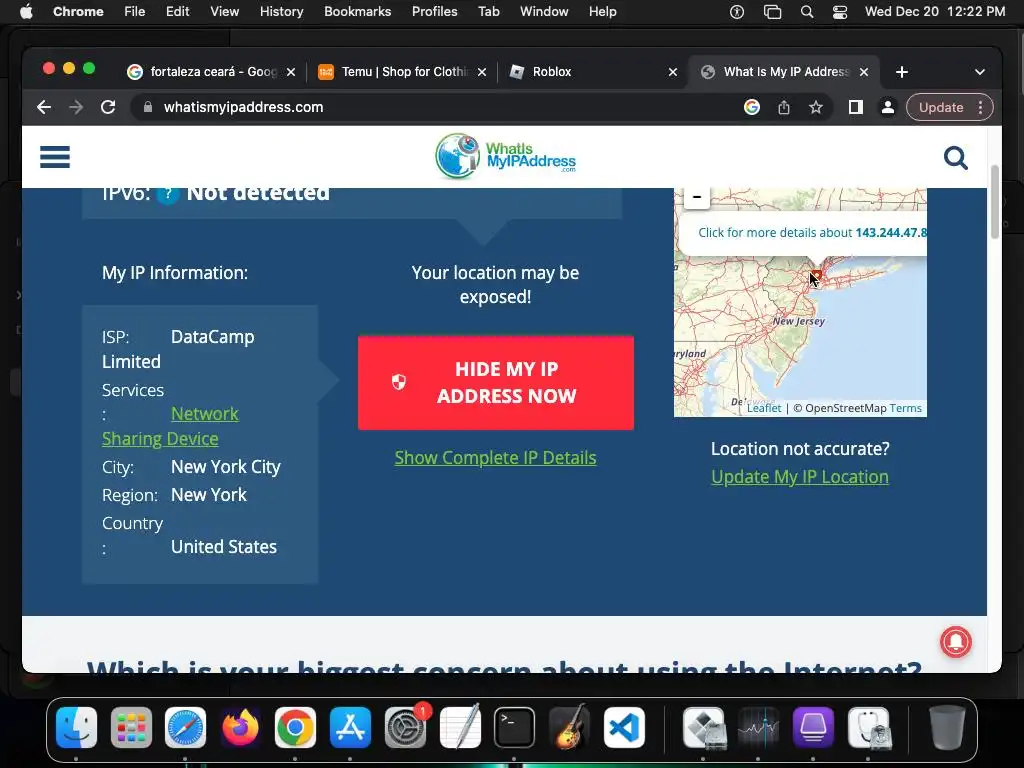
Task: Open the Bookmarks menu
Action: click(357, 12)
